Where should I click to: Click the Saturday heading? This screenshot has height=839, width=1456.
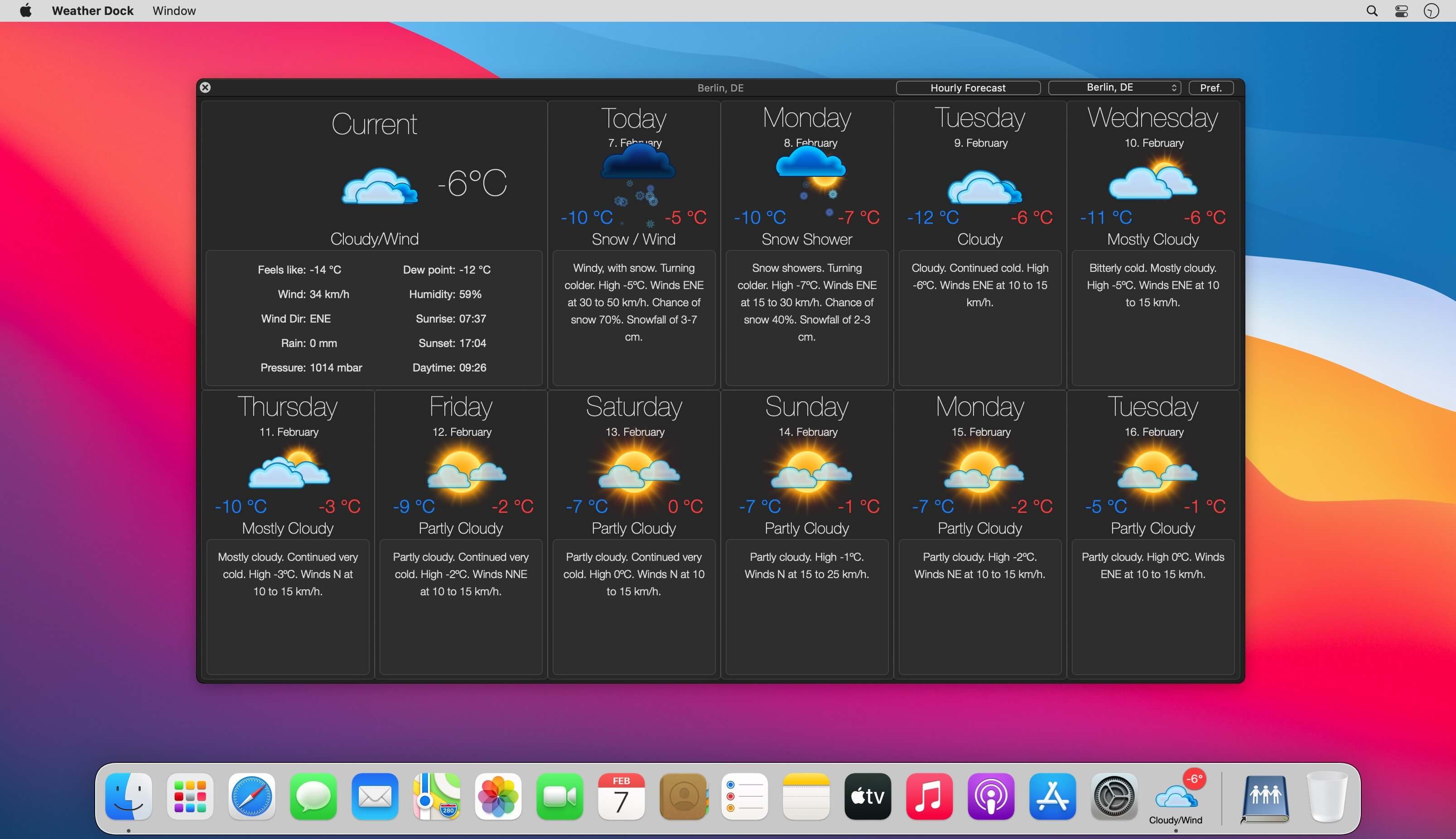[x=634, y=407]
